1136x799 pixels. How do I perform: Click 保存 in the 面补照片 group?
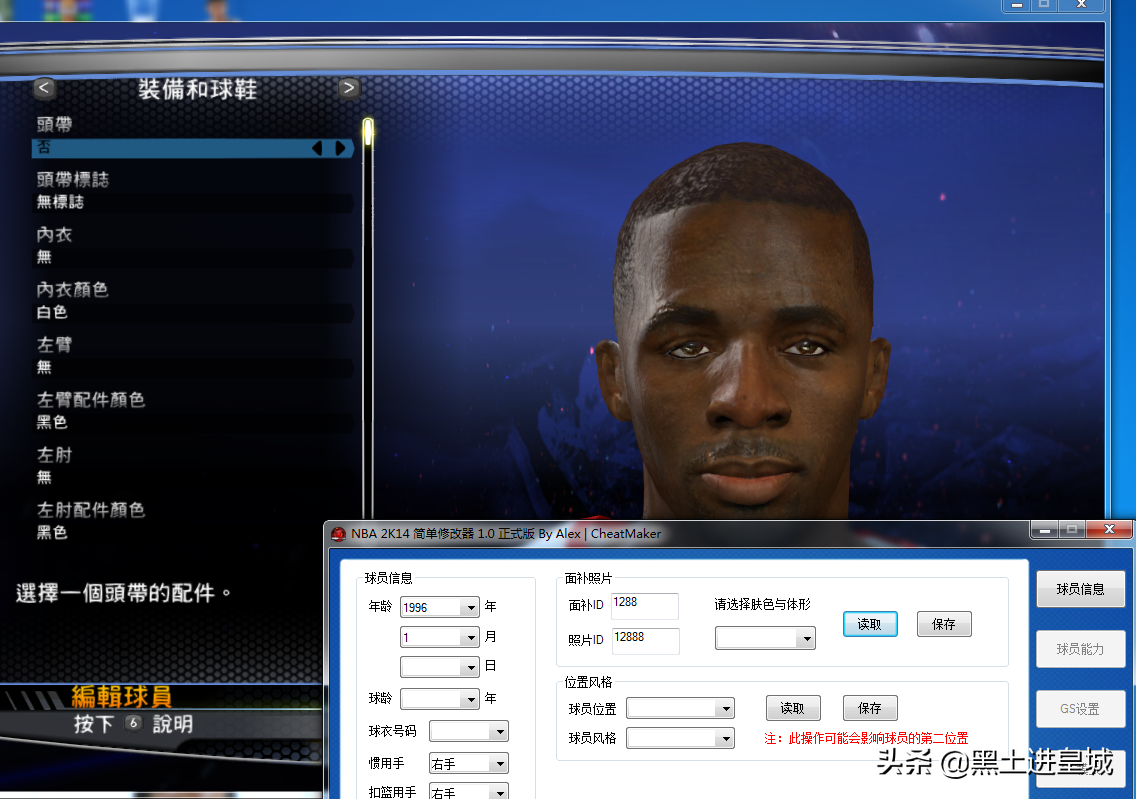(944, 624)
